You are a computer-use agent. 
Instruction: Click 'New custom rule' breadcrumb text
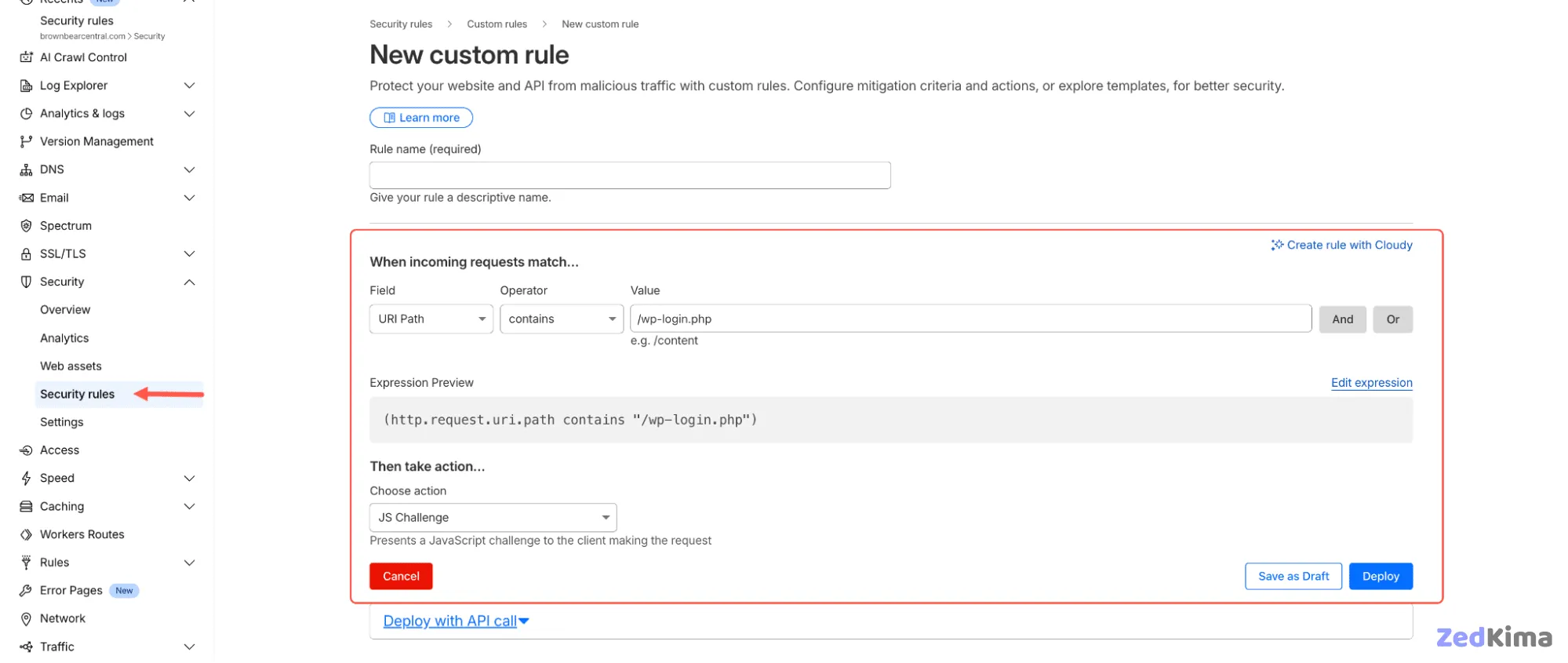point(600,24)
